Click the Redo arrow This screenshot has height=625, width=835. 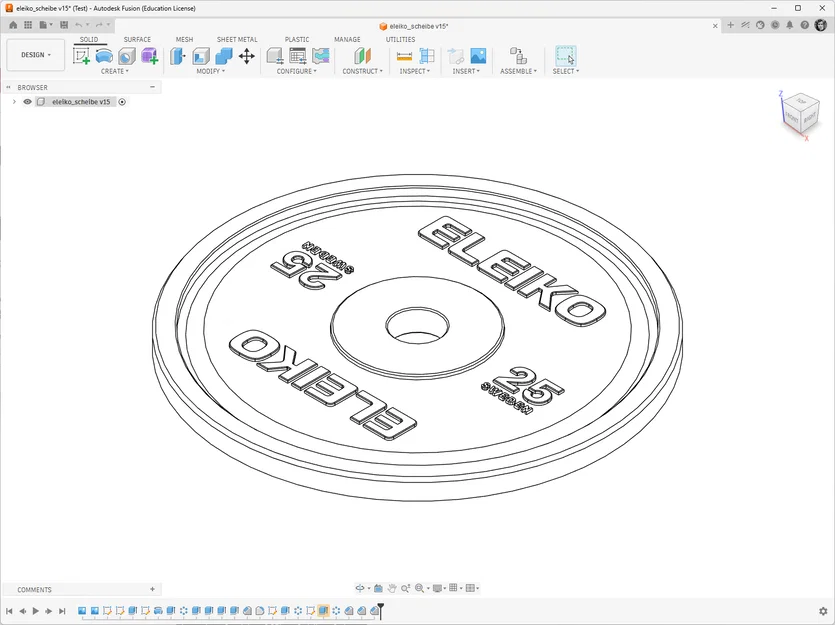pyautogui.click(x=99, y=25)
